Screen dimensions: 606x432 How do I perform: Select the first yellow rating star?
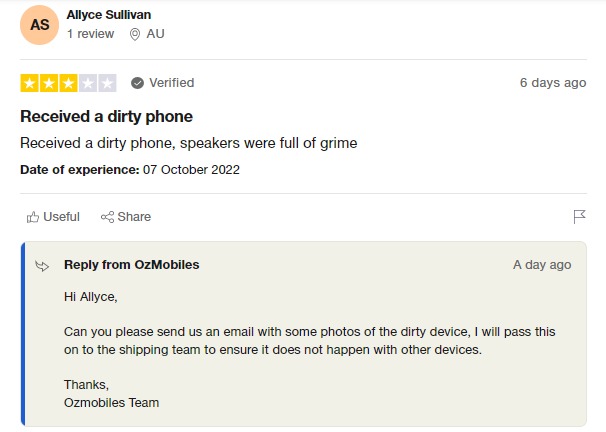29,83
